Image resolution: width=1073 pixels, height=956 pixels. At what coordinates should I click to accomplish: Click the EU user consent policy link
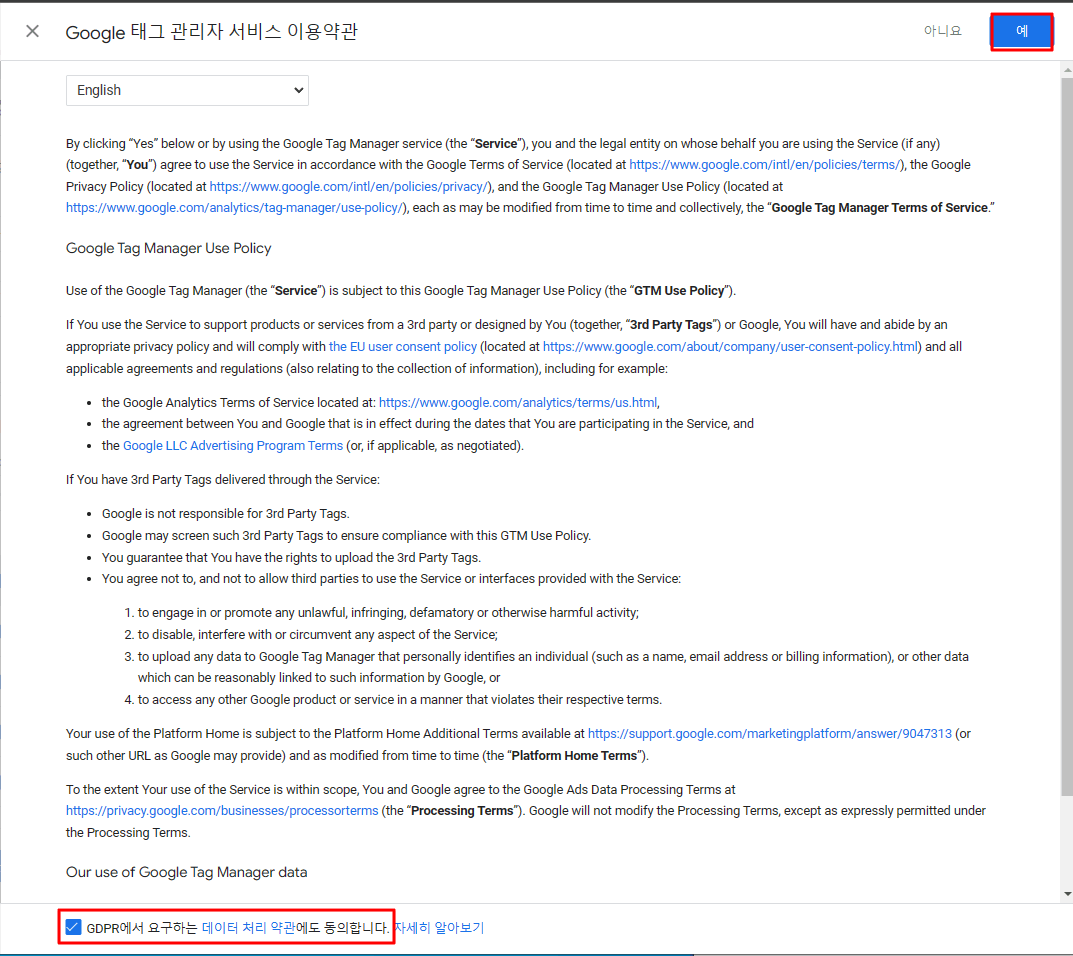tap(402, 347)
